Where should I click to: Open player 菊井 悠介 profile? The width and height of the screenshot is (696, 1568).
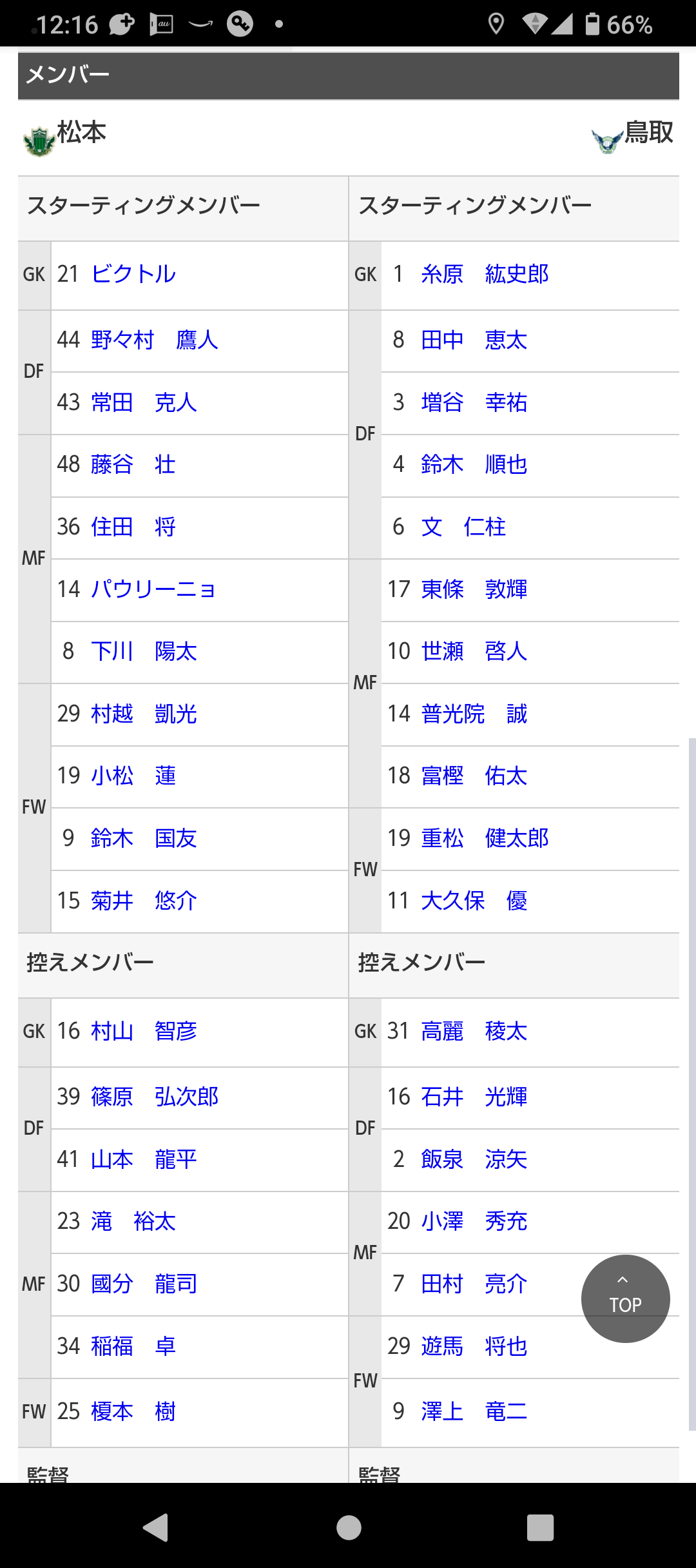[x=144, y=901]
